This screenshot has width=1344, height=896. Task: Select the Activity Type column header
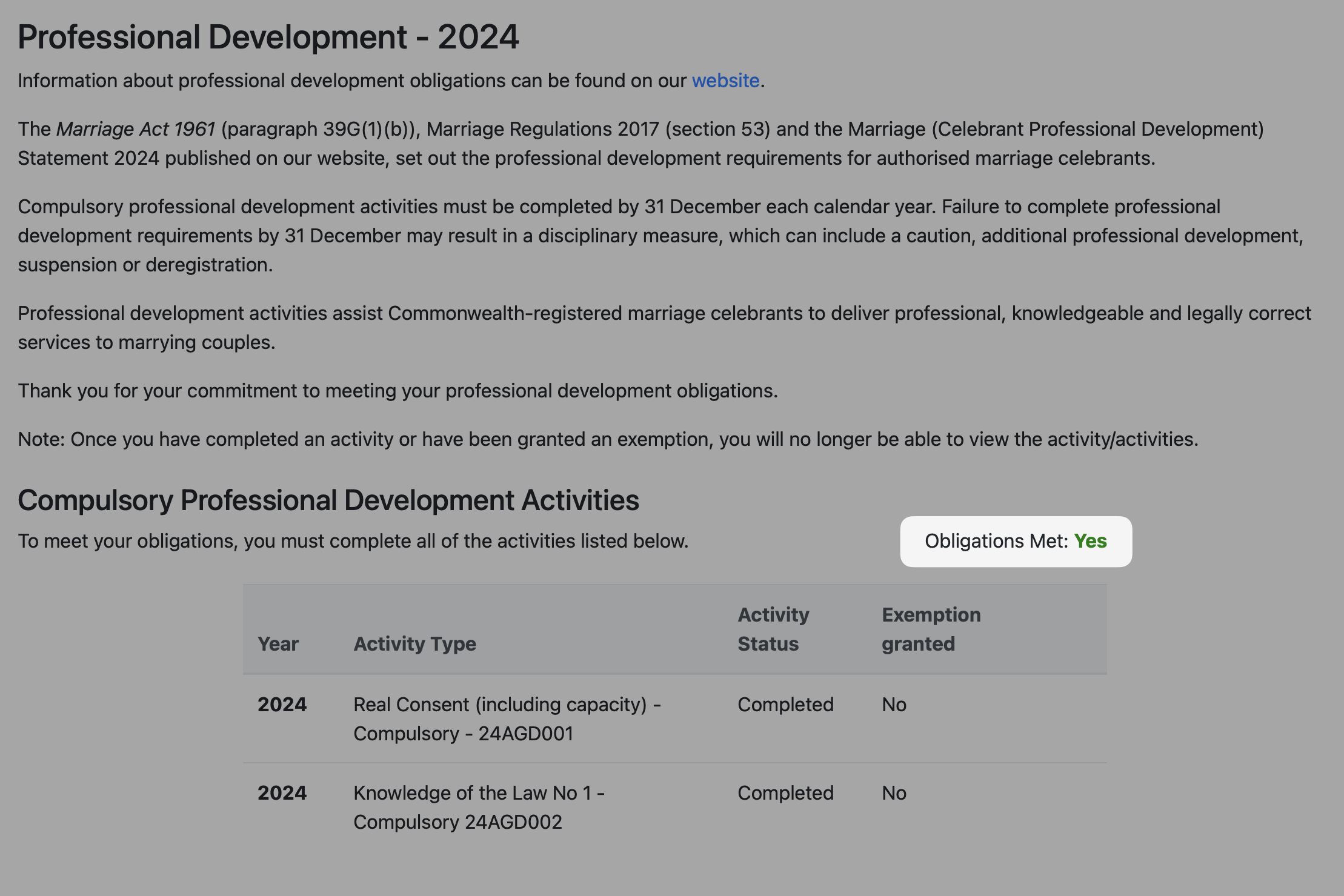(414, 643)
